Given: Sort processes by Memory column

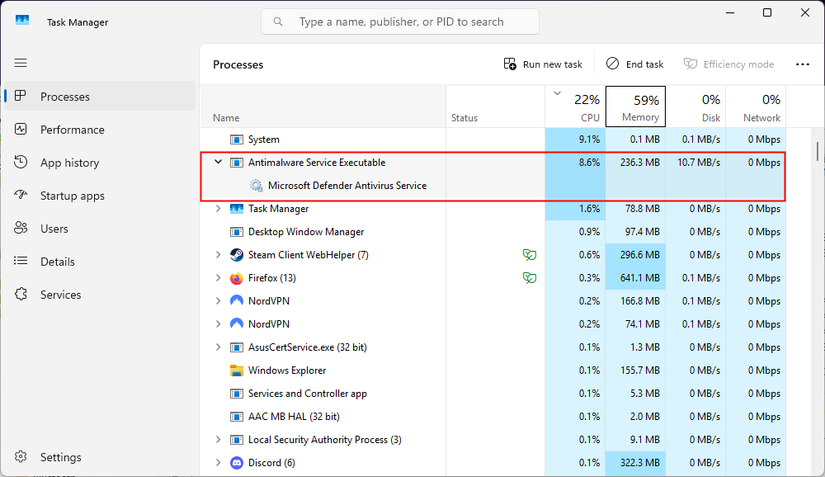Looking at the screenshot, I should click(635, 107).
